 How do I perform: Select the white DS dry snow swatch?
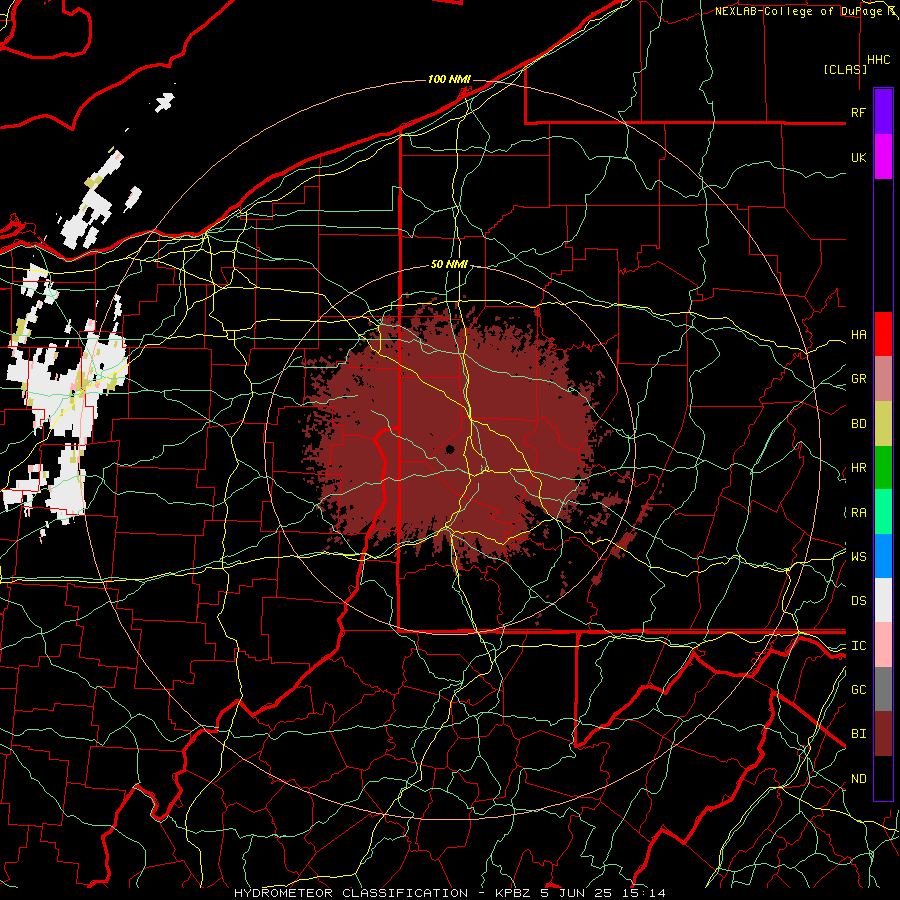tap(883, 600)
